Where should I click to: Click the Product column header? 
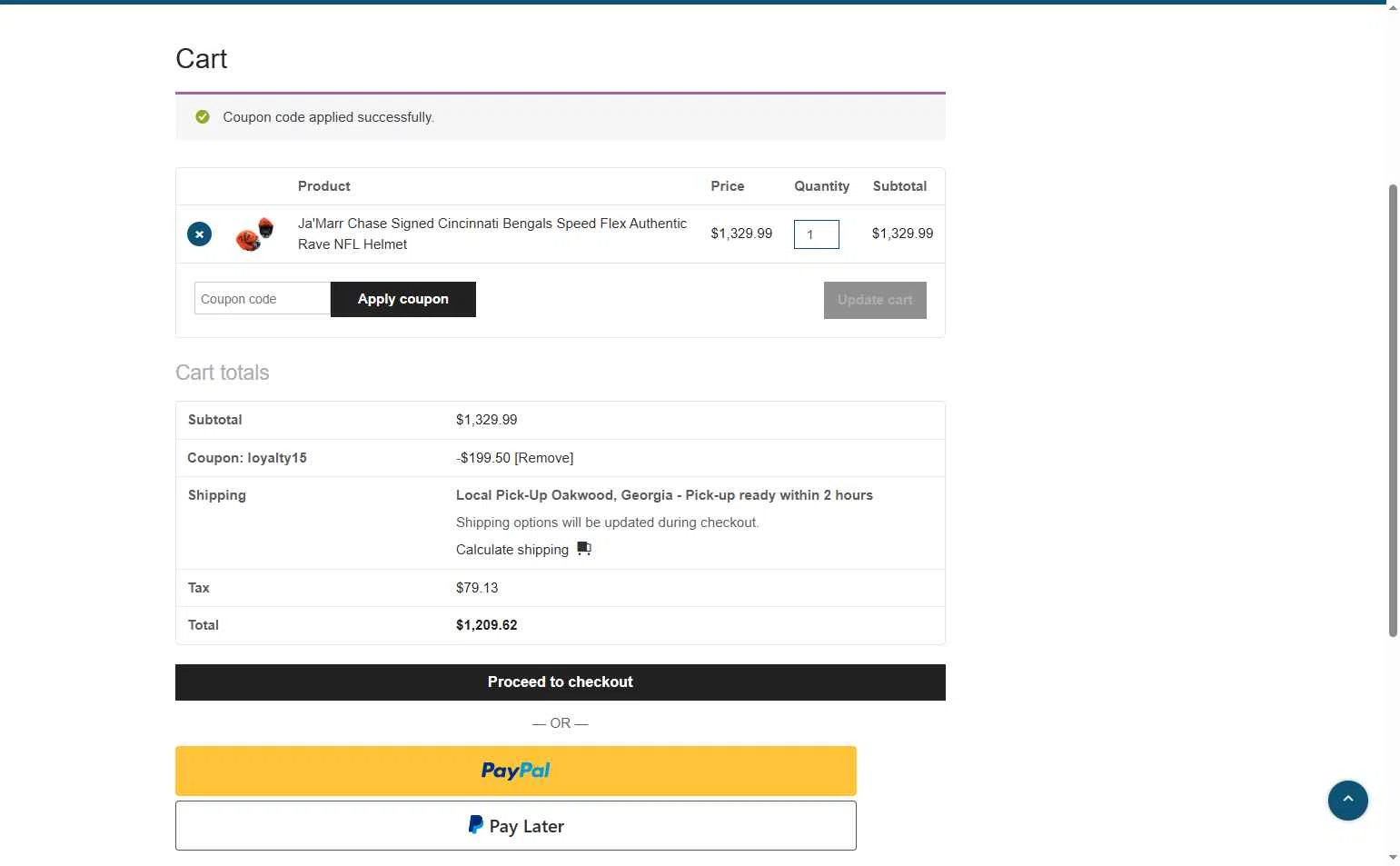pos(324,186)
